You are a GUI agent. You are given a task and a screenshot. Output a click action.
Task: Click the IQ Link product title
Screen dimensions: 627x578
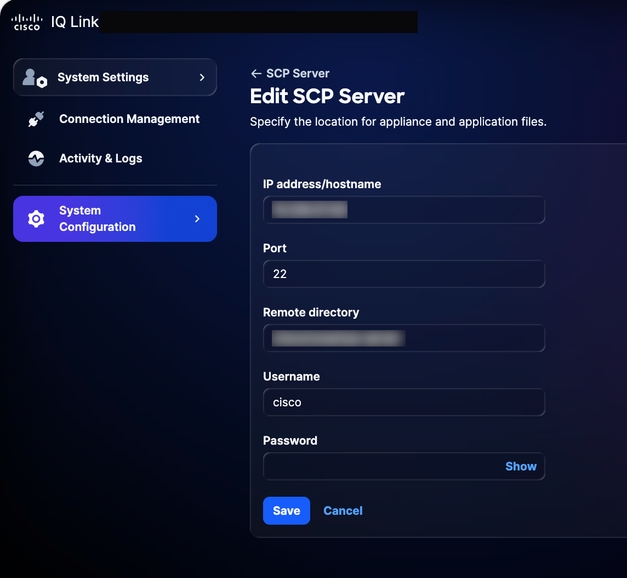point(74,22)
